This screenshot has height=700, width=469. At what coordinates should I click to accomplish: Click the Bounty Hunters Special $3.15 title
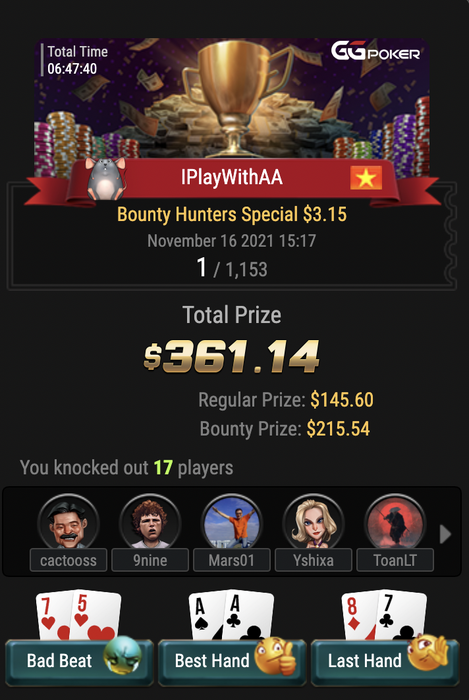coord(232,215)
